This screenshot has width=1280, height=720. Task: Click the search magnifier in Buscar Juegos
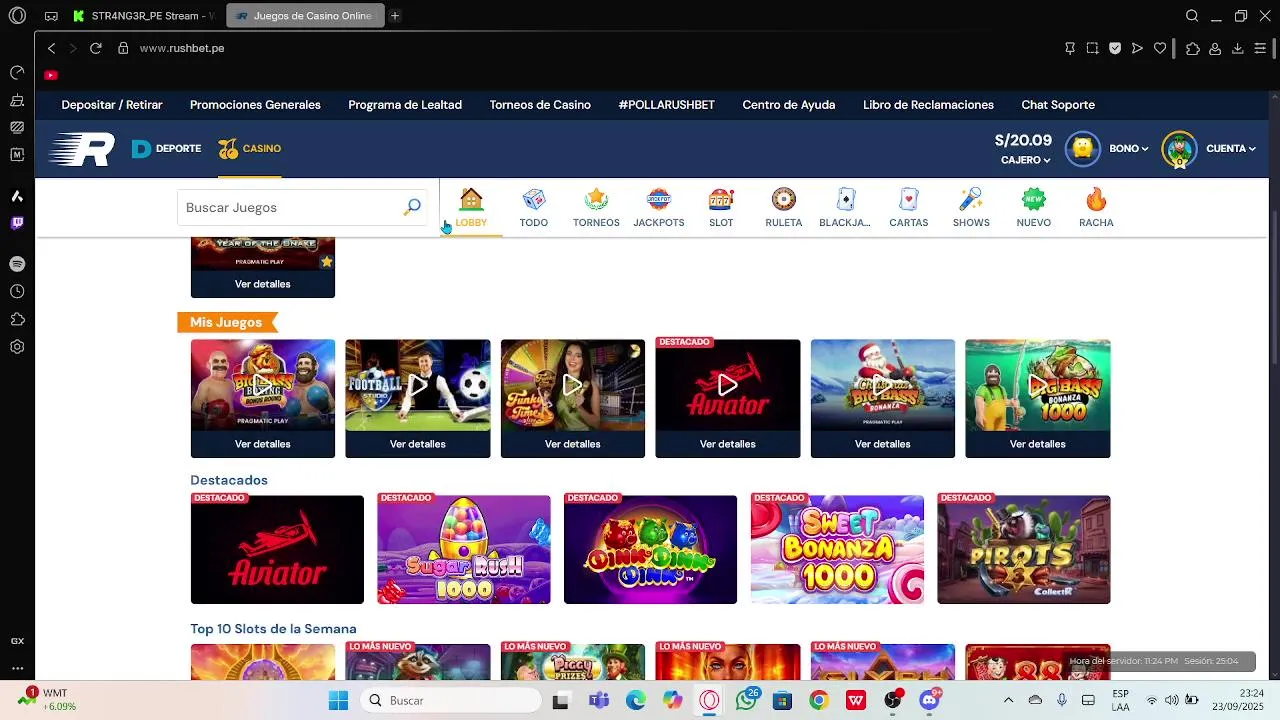tap(412, 207)
